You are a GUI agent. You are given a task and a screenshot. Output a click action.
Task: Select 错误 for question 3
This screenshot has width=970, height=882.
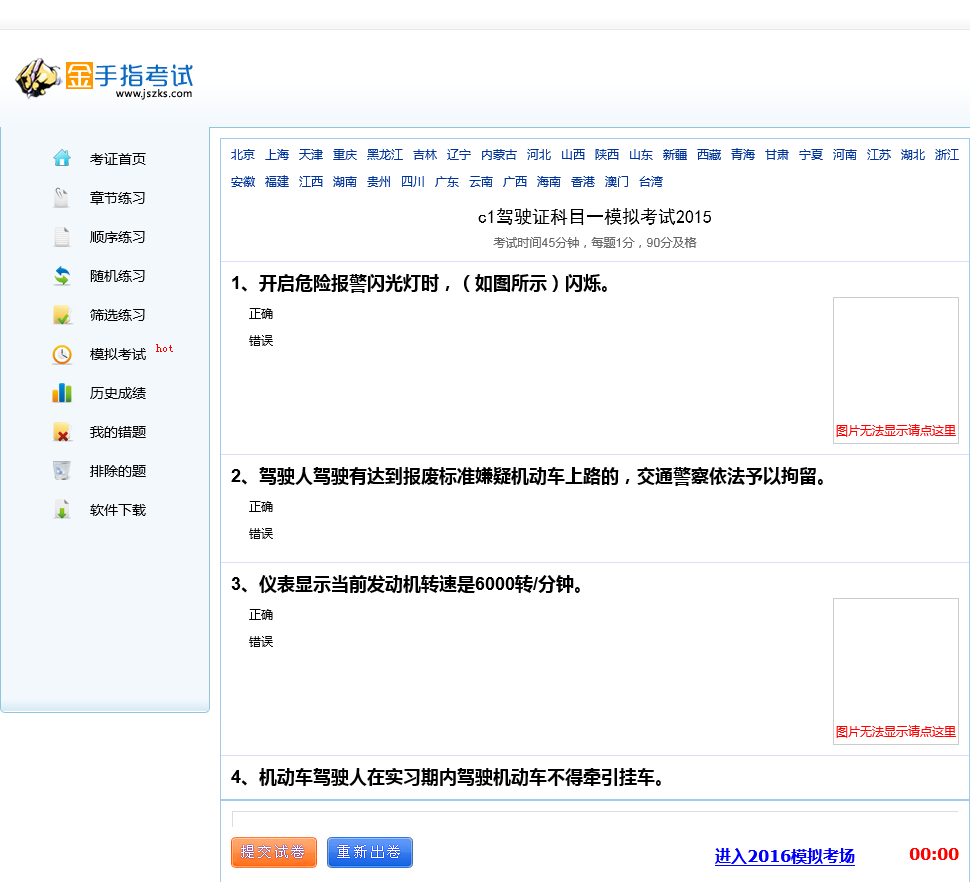260,641
